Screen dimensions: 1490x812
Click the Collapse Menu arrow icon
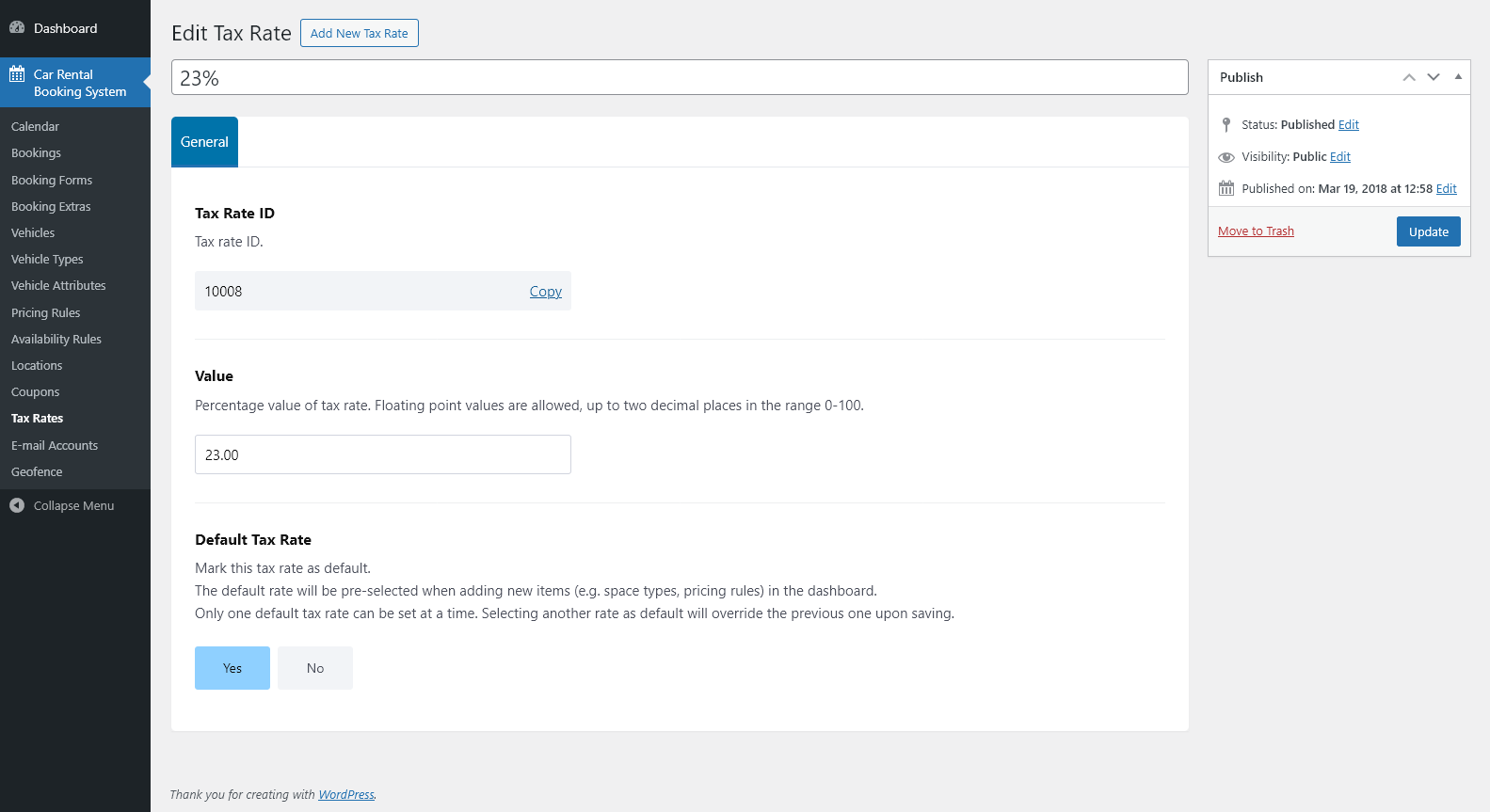17,506
